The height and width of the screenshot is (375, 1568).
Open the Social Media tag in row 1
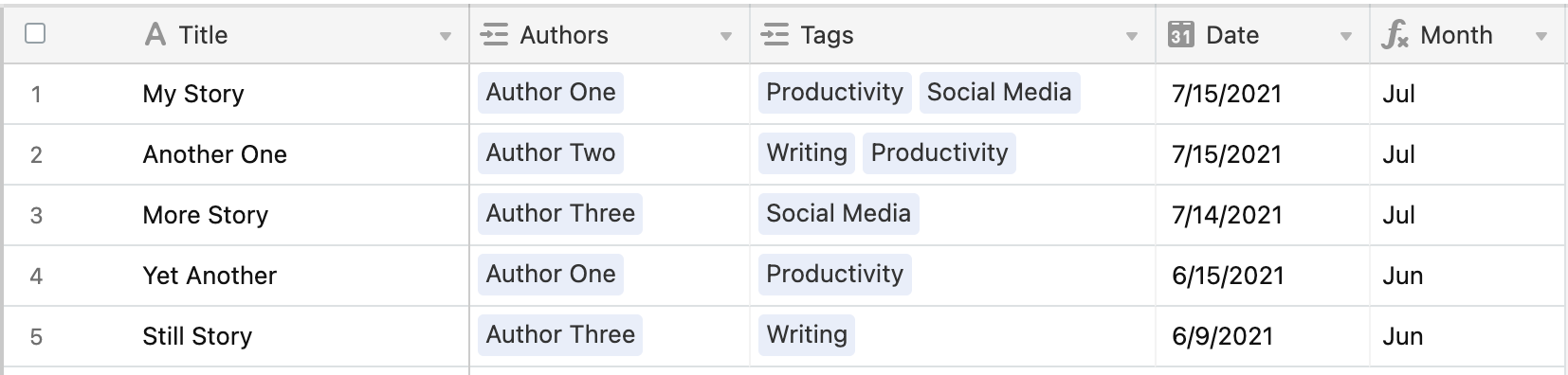pyautogui.click(x=999, y=93)
